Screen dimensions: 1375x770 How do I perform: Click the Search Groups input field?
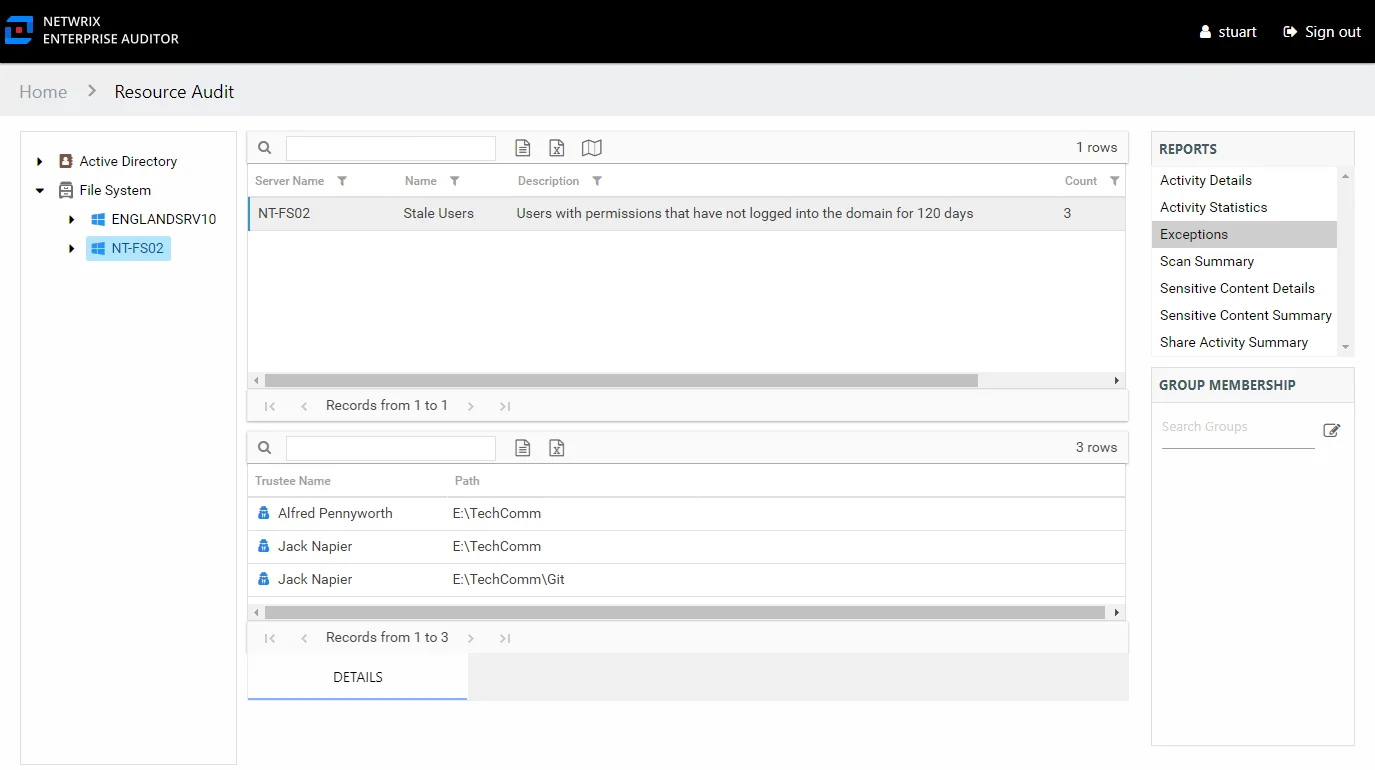[1238, 428]
